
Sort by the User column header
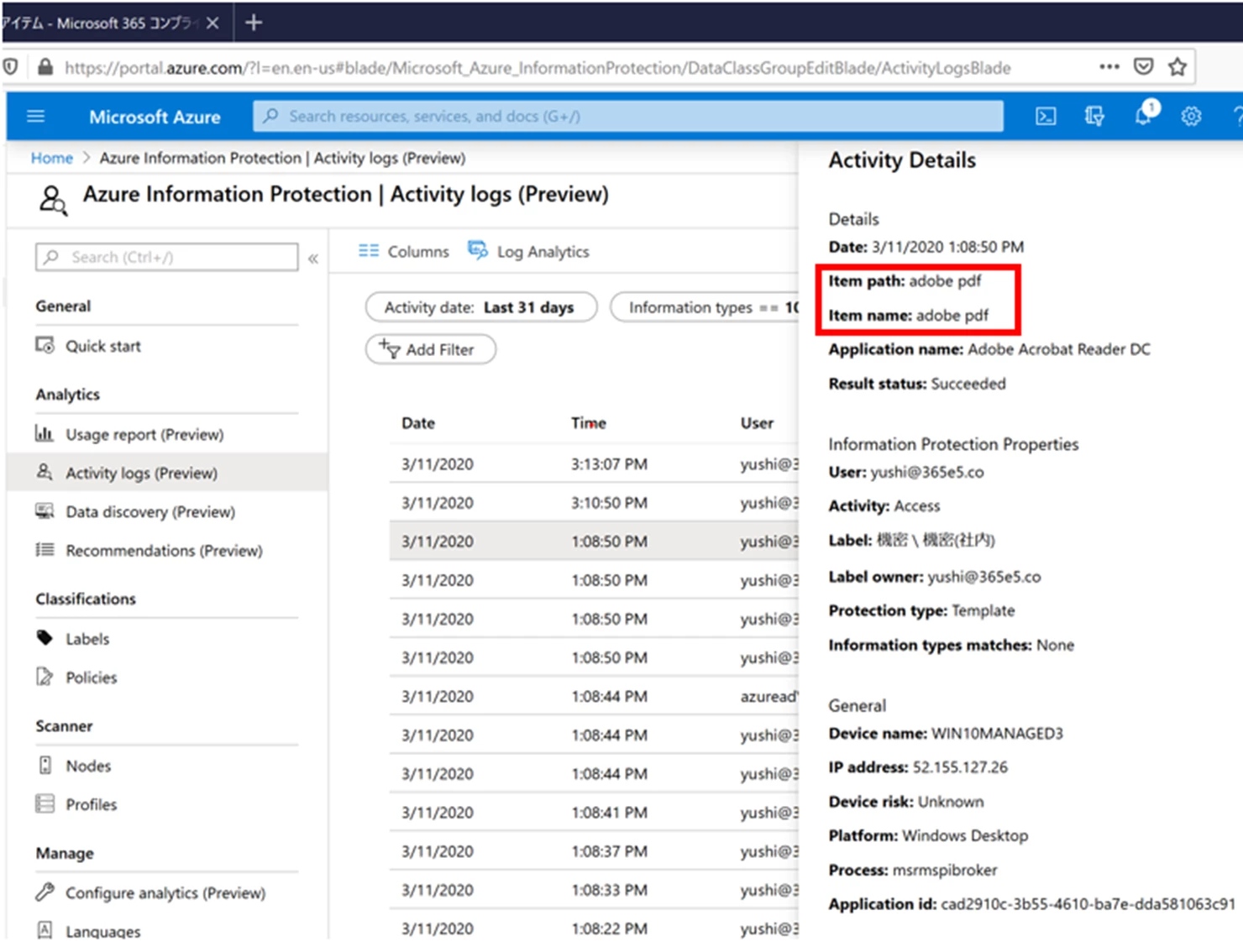[757, 423]
